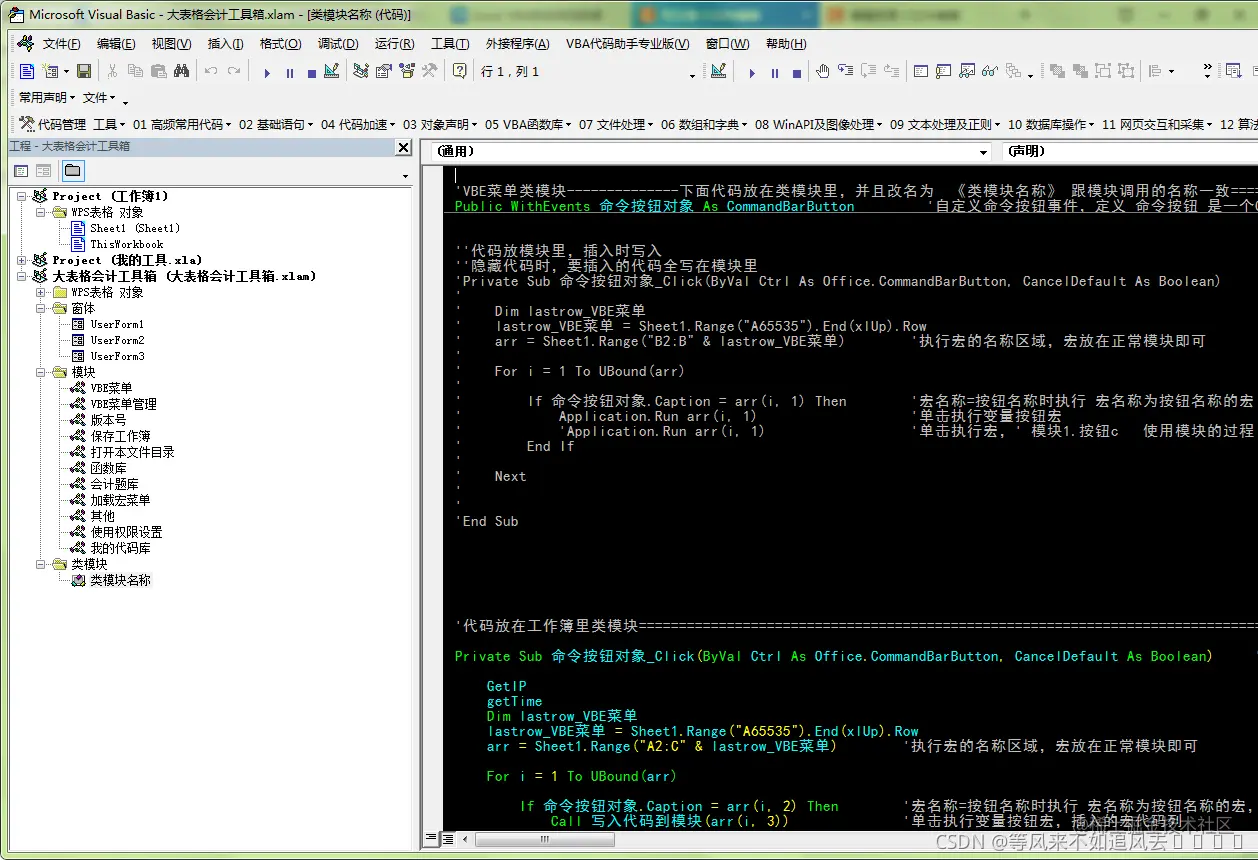Click the Quick Watch glasses icon
The image size is (1258, 860).
(989, 71)
